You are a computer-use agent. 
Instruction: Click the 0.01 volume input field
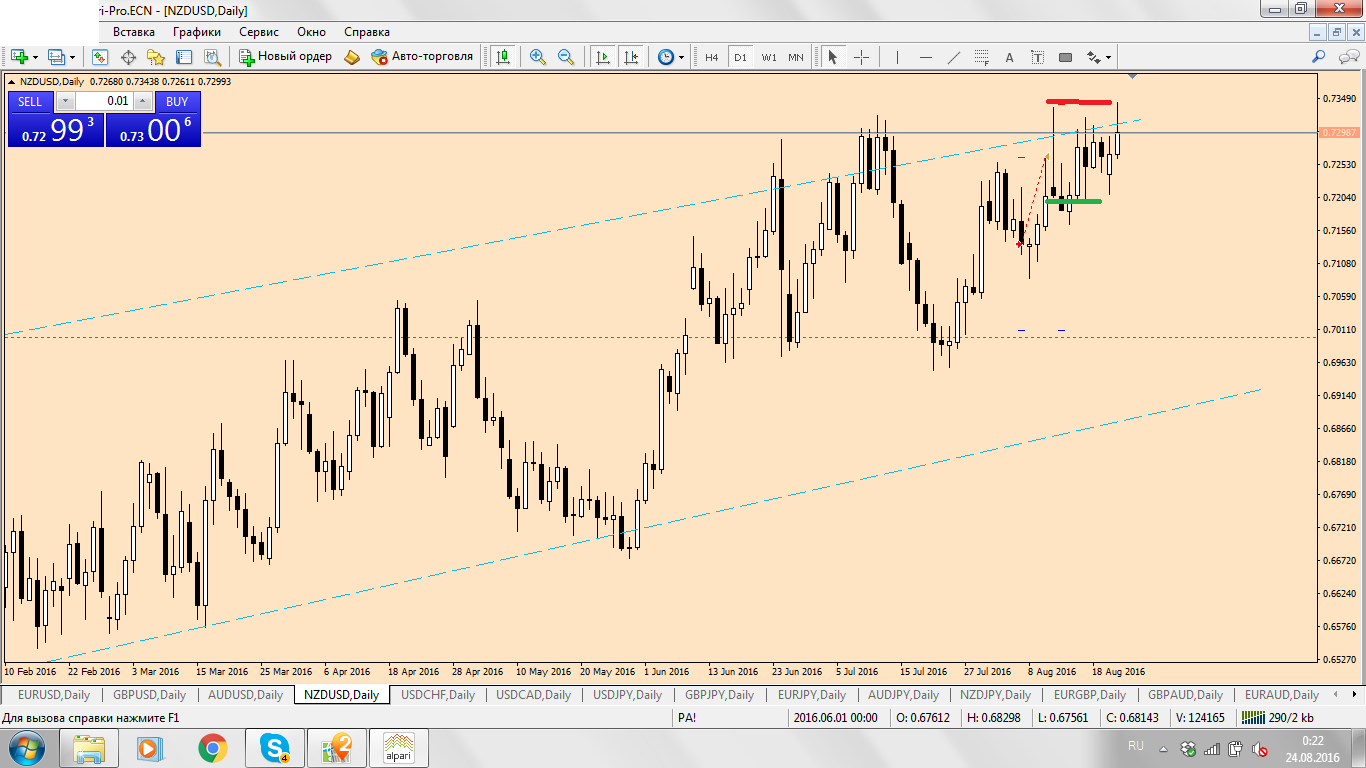click(x=104, y=101)
